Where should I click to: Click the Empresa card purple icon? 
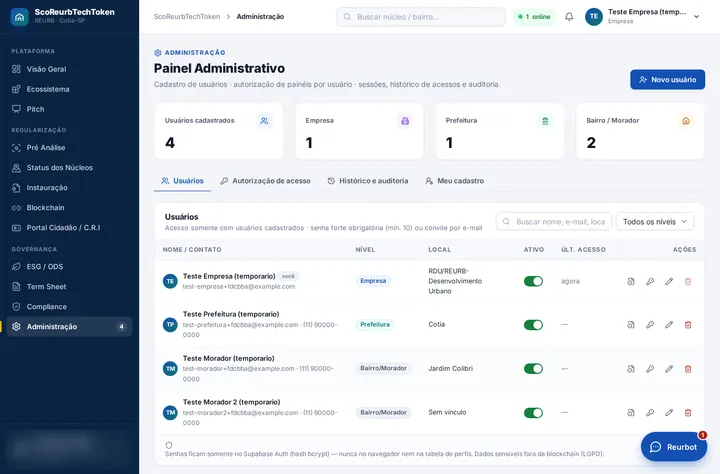coord(405,121)
